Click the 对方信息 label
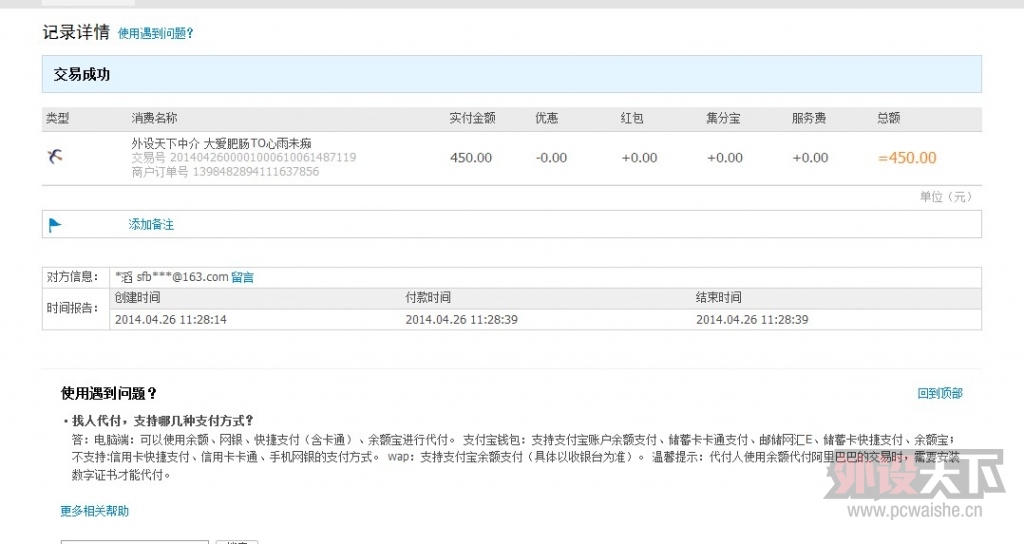Viewport: 1024px width, 544px height. [72, 277]
